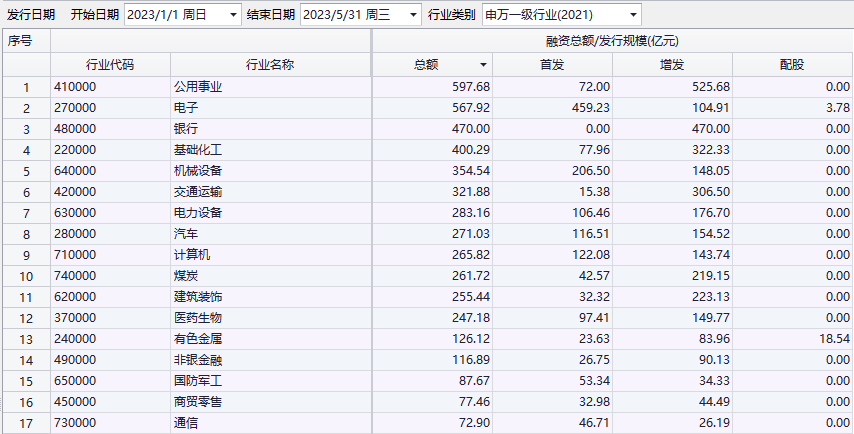Click the 融资总额/发行规模(亿元) group header
This screenshot has height=434, width=854.
pos(612,41)
